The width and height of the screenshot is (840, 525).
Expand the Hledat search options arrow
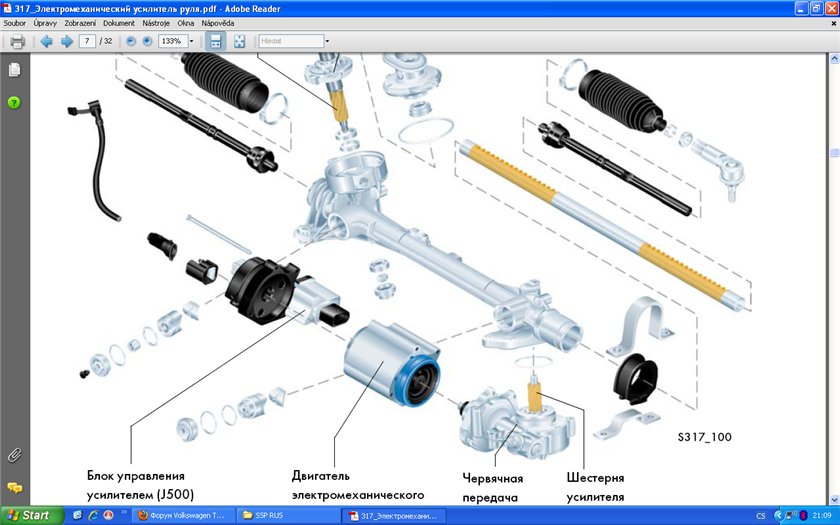(327, 41)
